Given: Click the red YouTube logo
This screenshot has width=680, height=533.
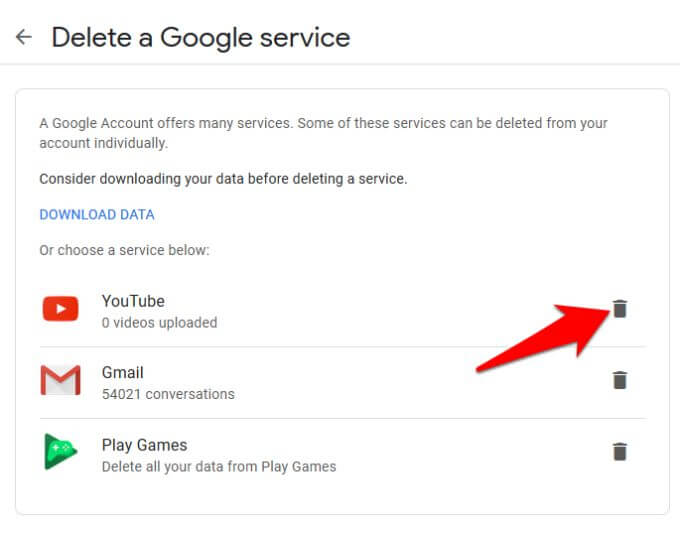Looking at the screenshot, I should [60, 309].
